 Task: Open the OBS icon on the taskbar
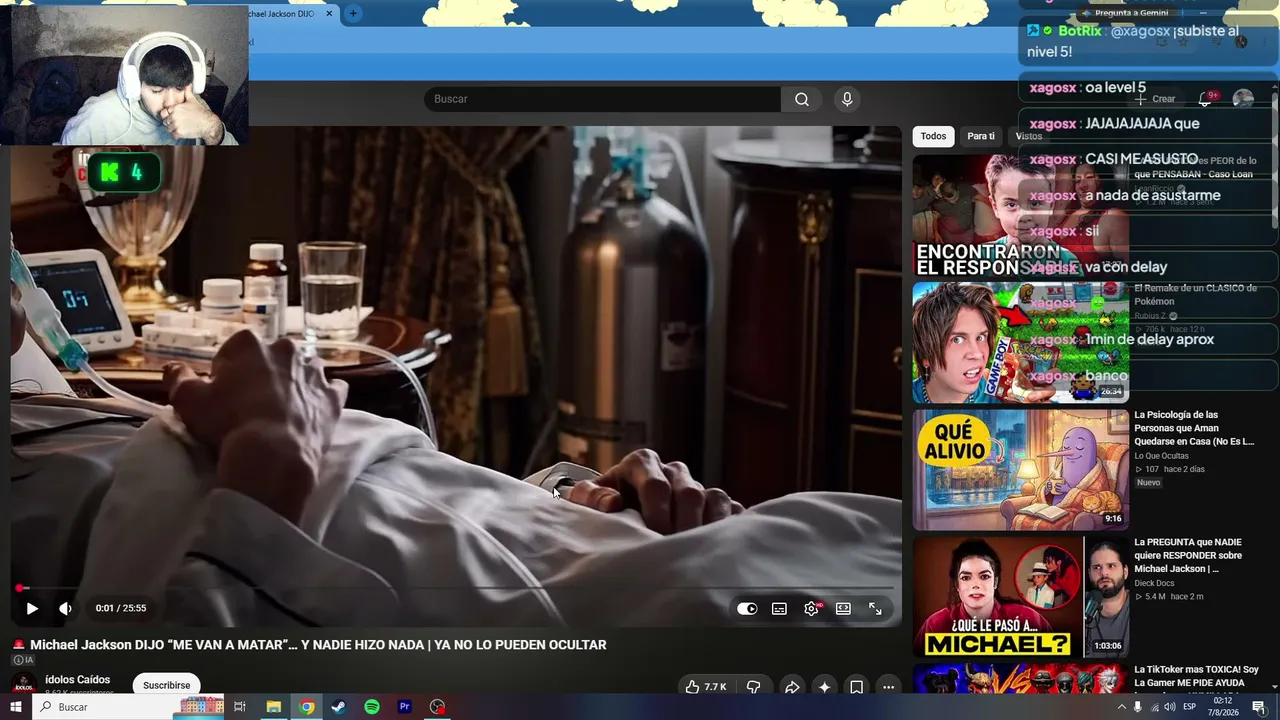437,707
